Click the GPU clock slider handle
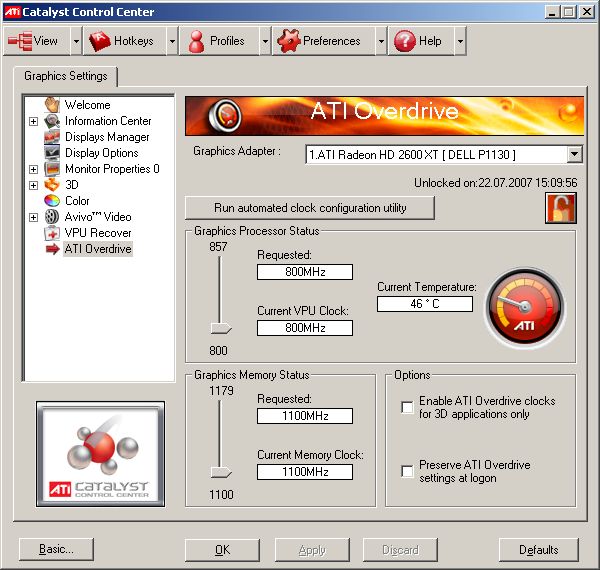 221,328
